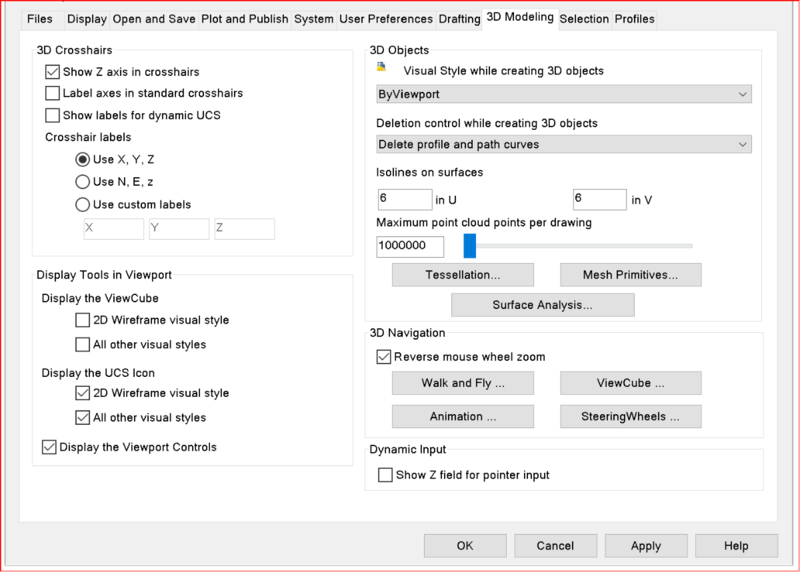Open the ByViewport visual style dropdown
800x572 pixels.
[x=564, y=94]
